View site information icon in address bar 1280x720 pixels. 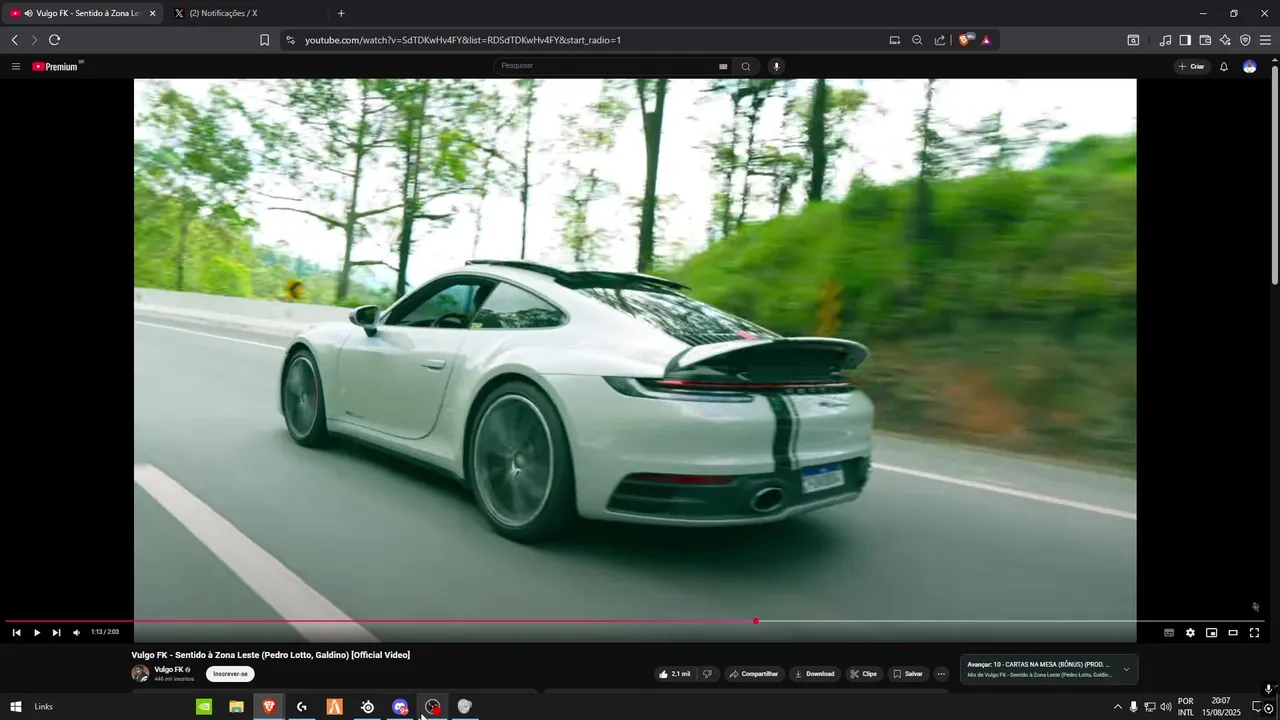click(290, 40)
